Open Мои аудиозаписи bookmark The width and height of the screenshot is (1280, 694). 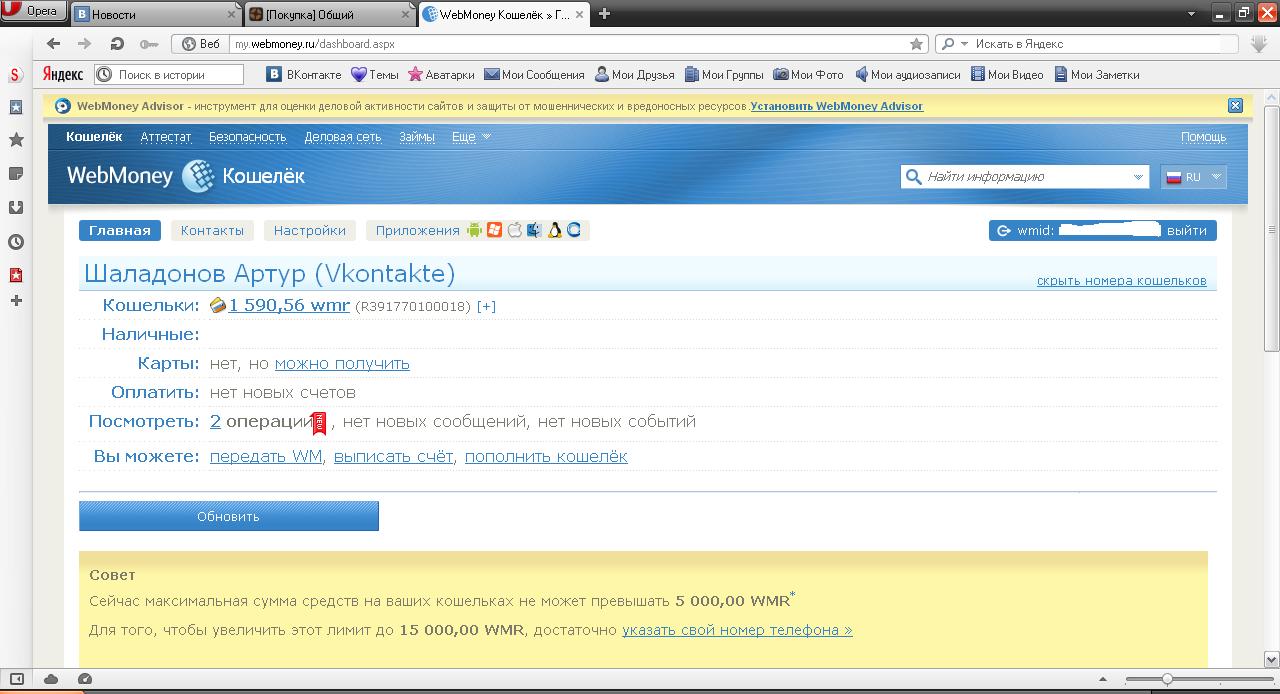907,75
